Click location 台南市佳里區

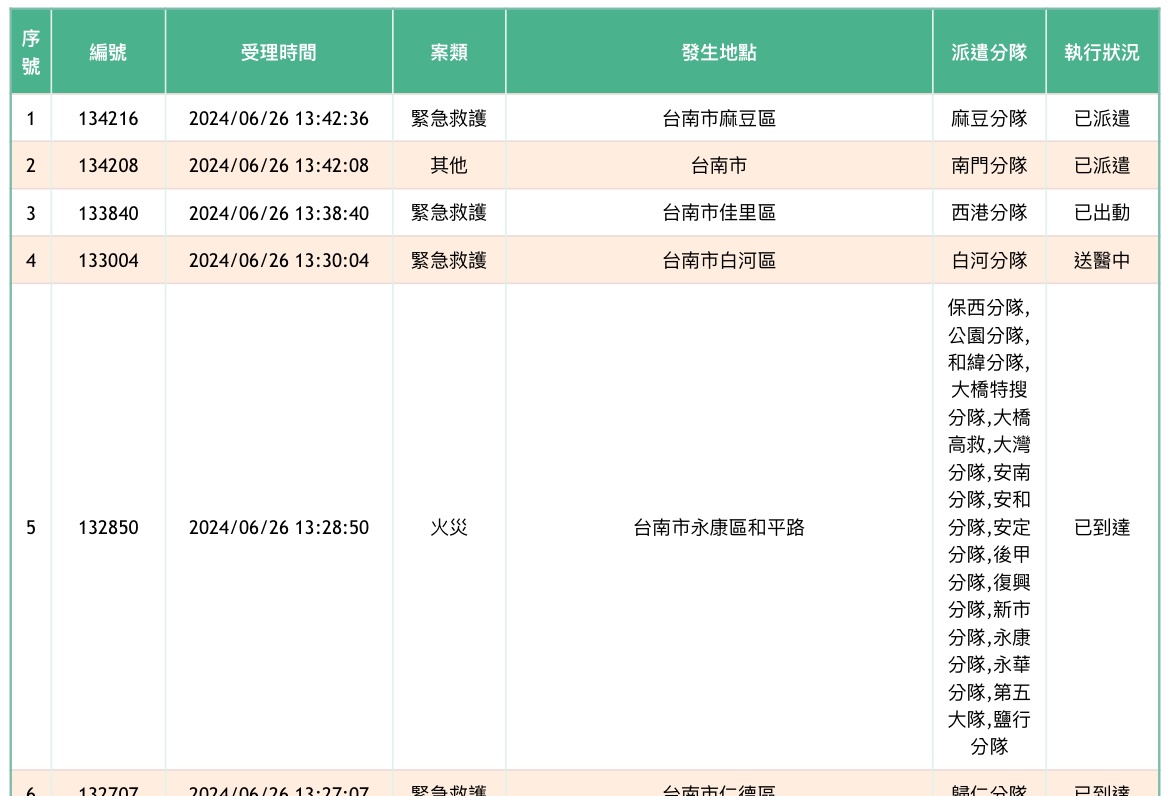click(719, 213)
